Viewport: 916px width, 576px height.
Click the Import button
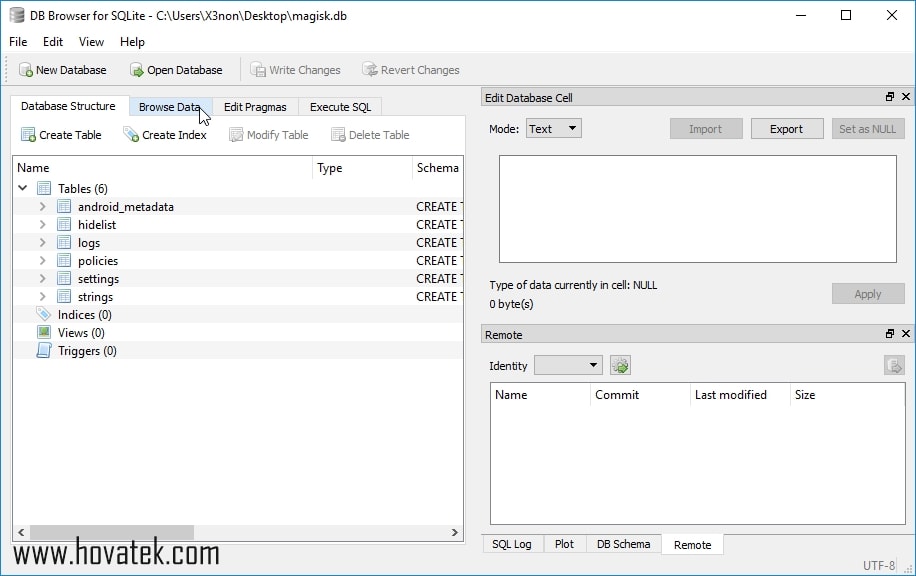point(706,129)
